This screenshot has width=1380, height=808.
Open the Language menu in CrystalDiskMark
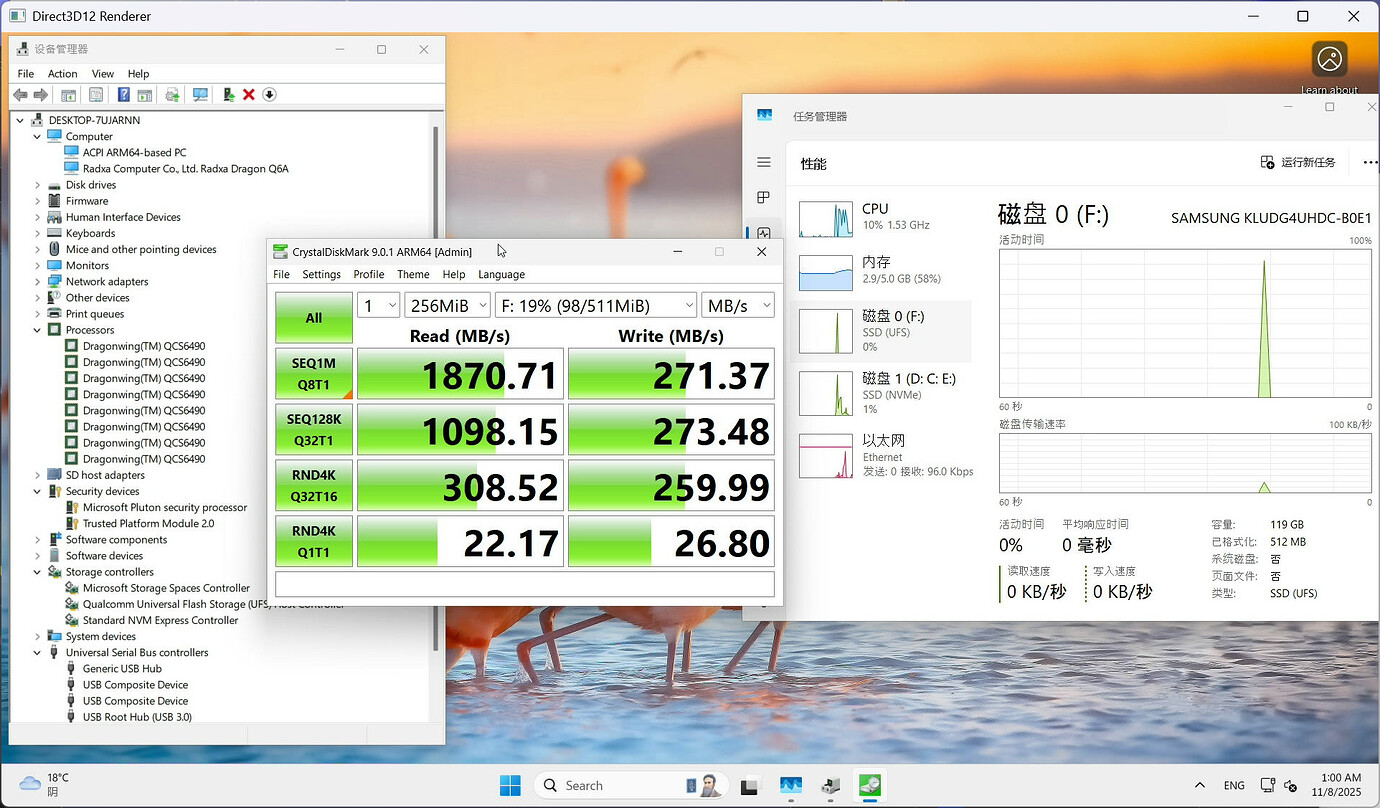click(501, 274)
